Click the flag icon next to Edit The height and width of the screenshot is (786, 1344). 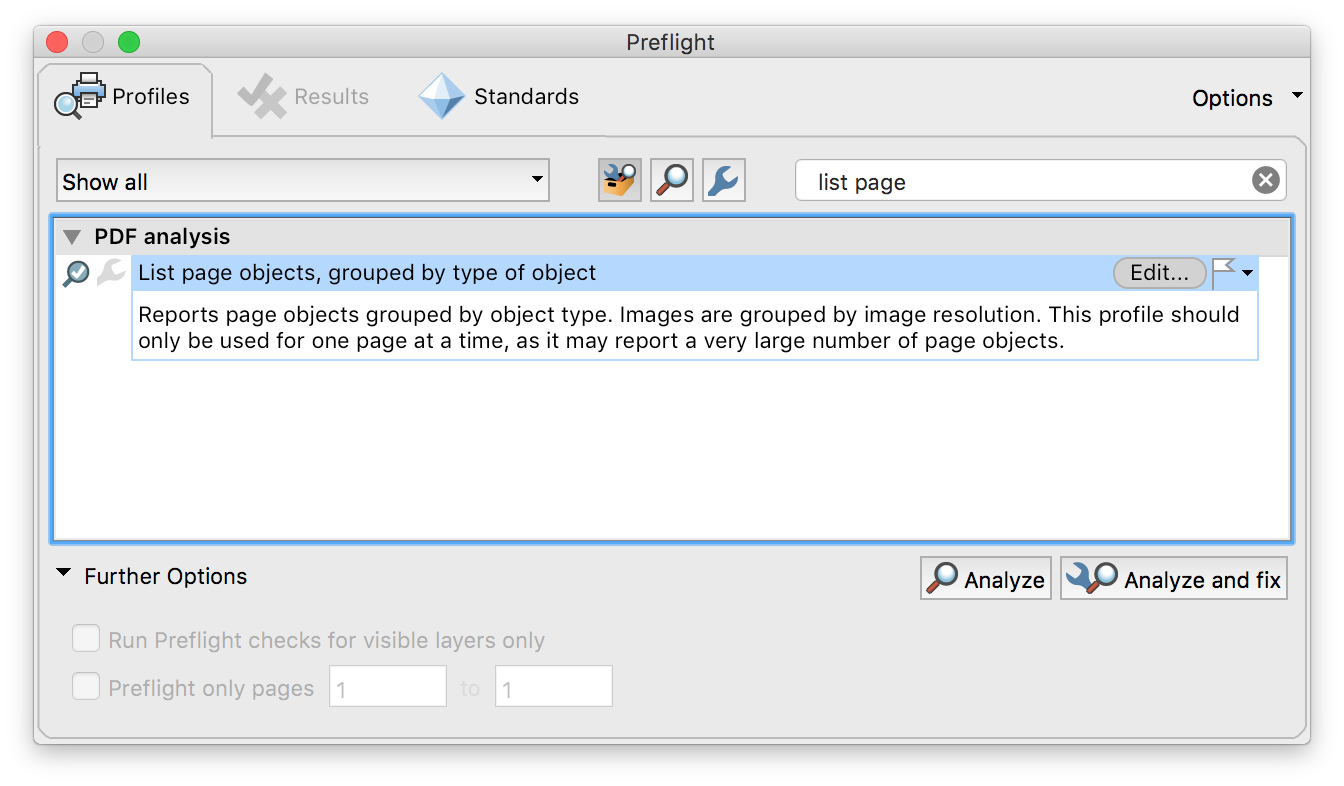1224,272
